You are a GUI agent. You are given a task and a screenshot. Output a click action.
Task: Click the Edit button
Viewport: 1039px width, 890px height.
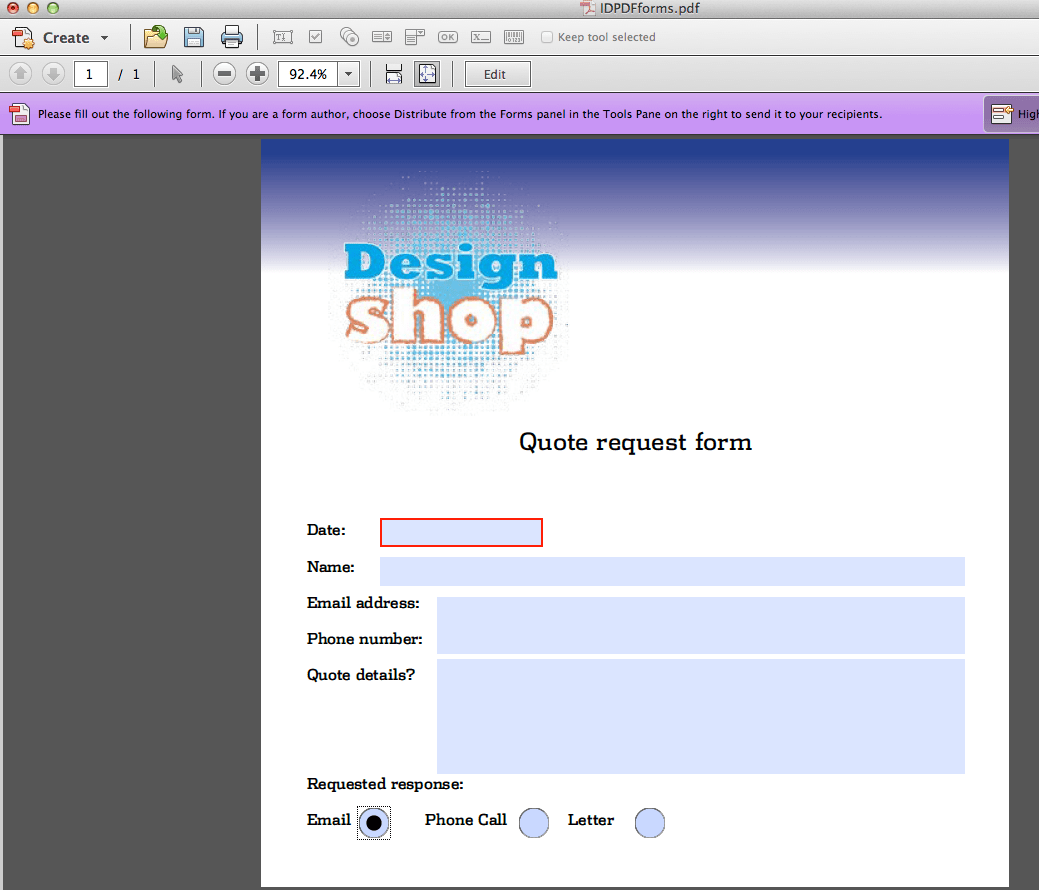click(497, 73)
